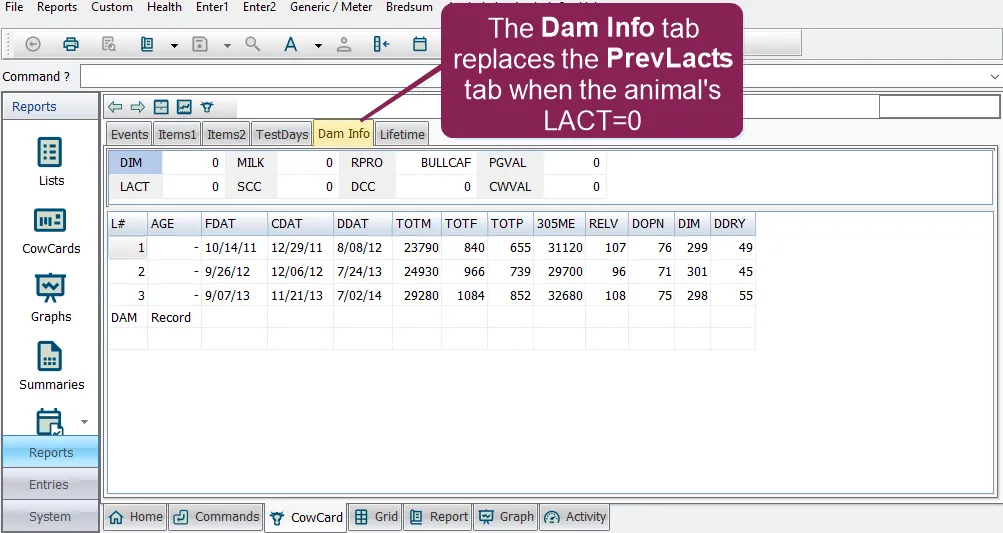Click the font letter A icon
The height and width of the screenshot is (533, 1003).
(x=290, y=44)
